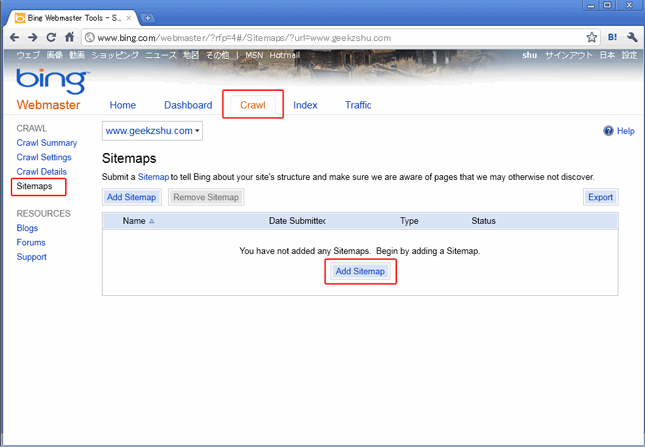Open the Hotmail link

click(x=285, y=55)
